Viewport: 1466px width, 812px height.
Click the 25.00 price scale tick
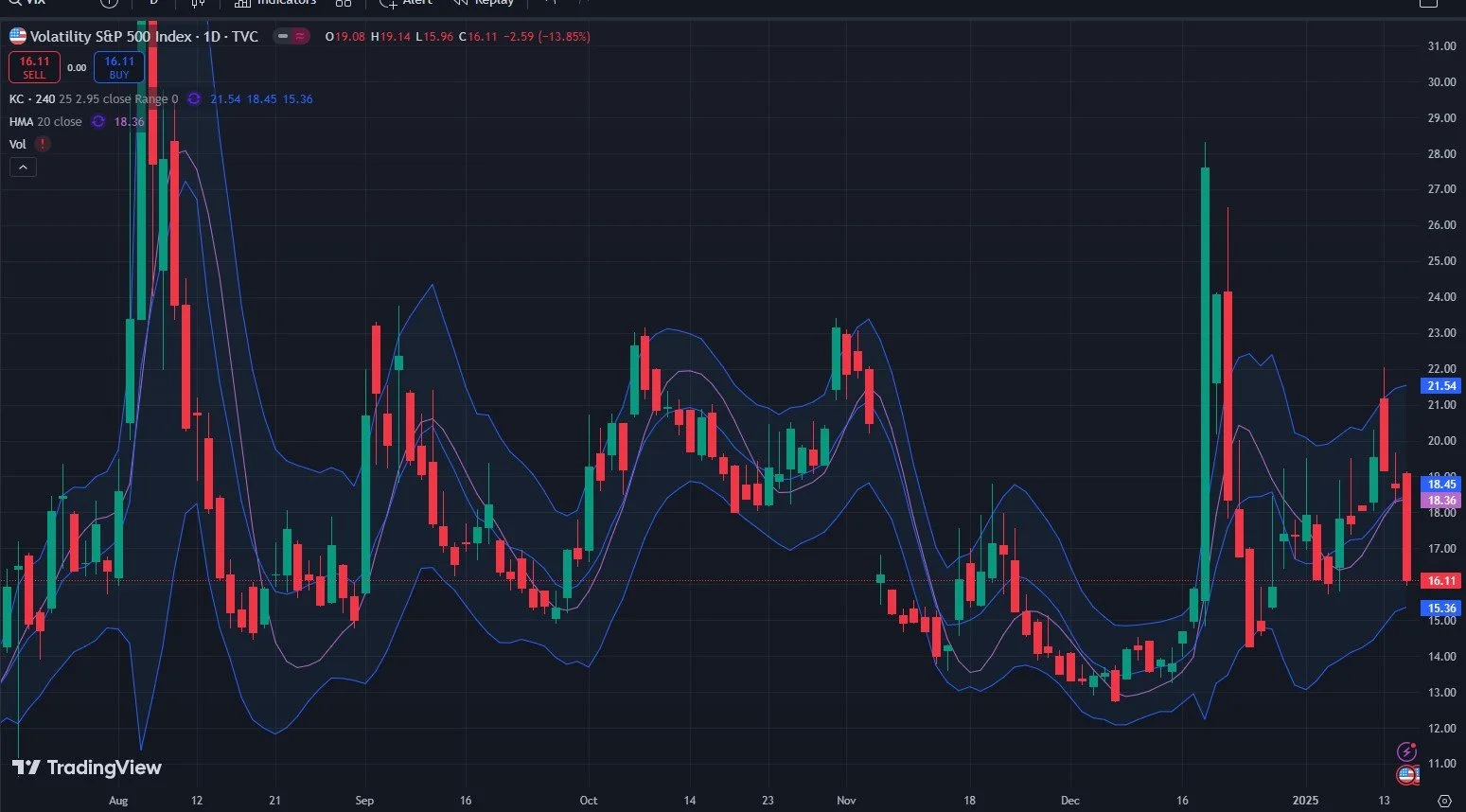(x=1441, y=261)
